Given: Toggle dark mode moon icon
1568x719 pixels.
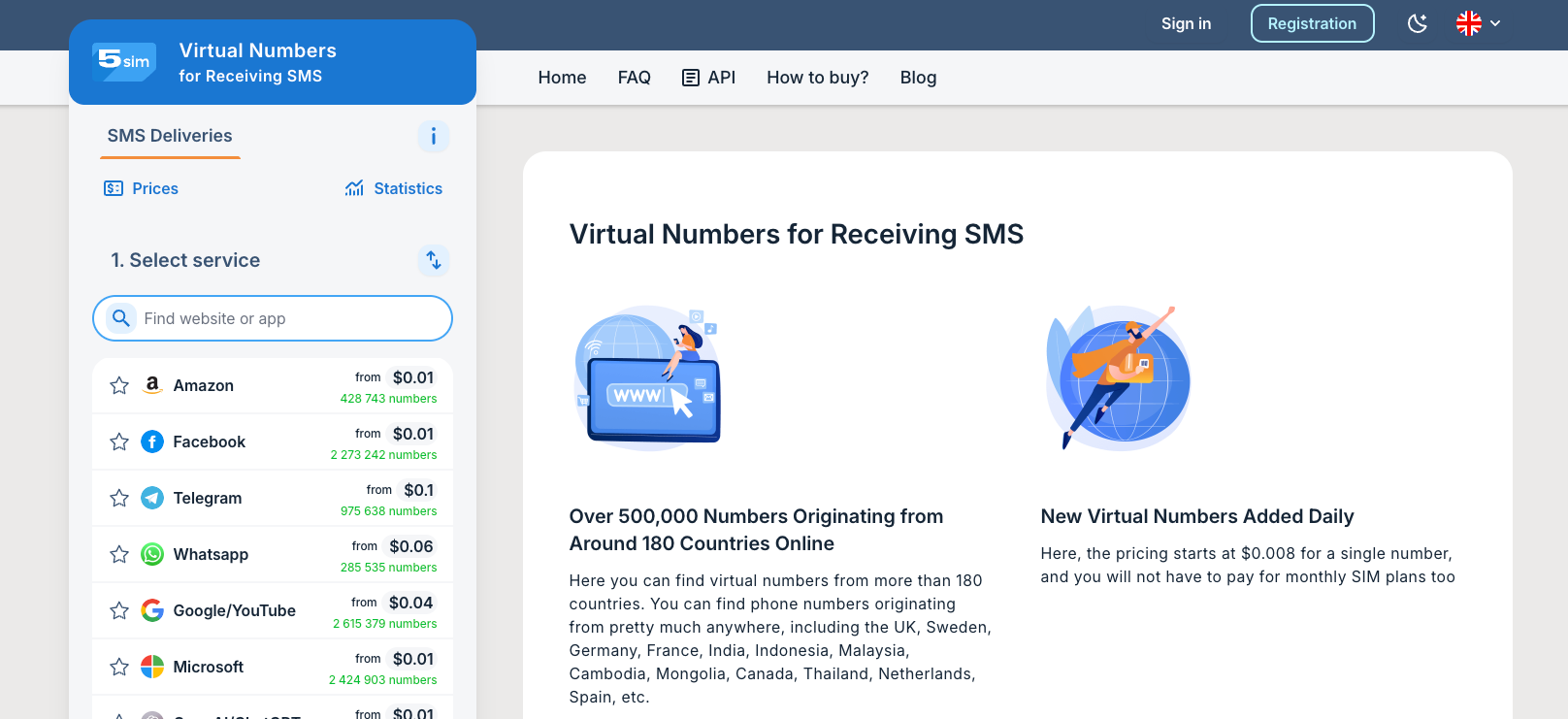Looking at the screenshot, I should (1418, 23).
